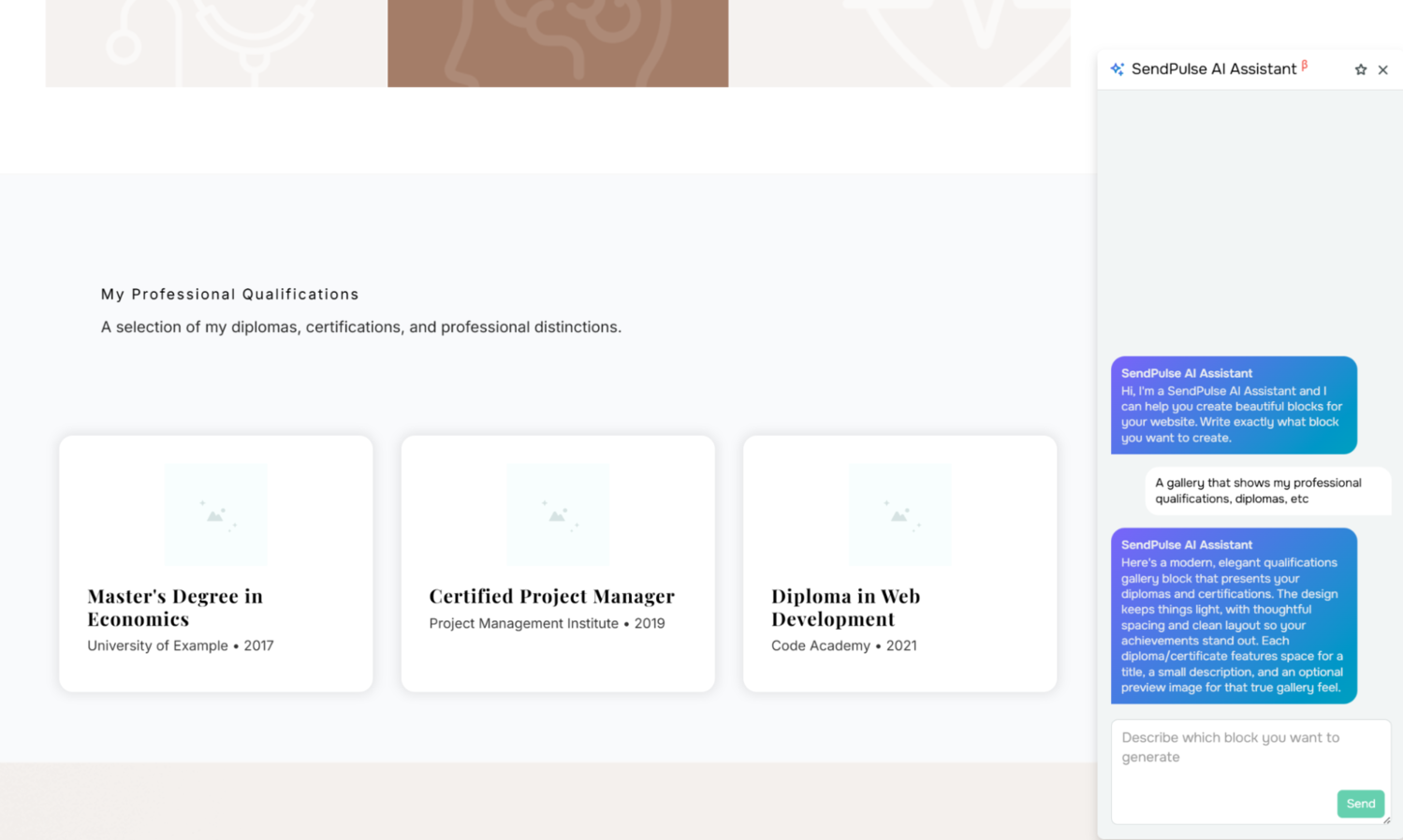Viewport: 1403px width, 840px height.
Task: Click the University of Example 2017 subtitle
Action: (180, 645)
